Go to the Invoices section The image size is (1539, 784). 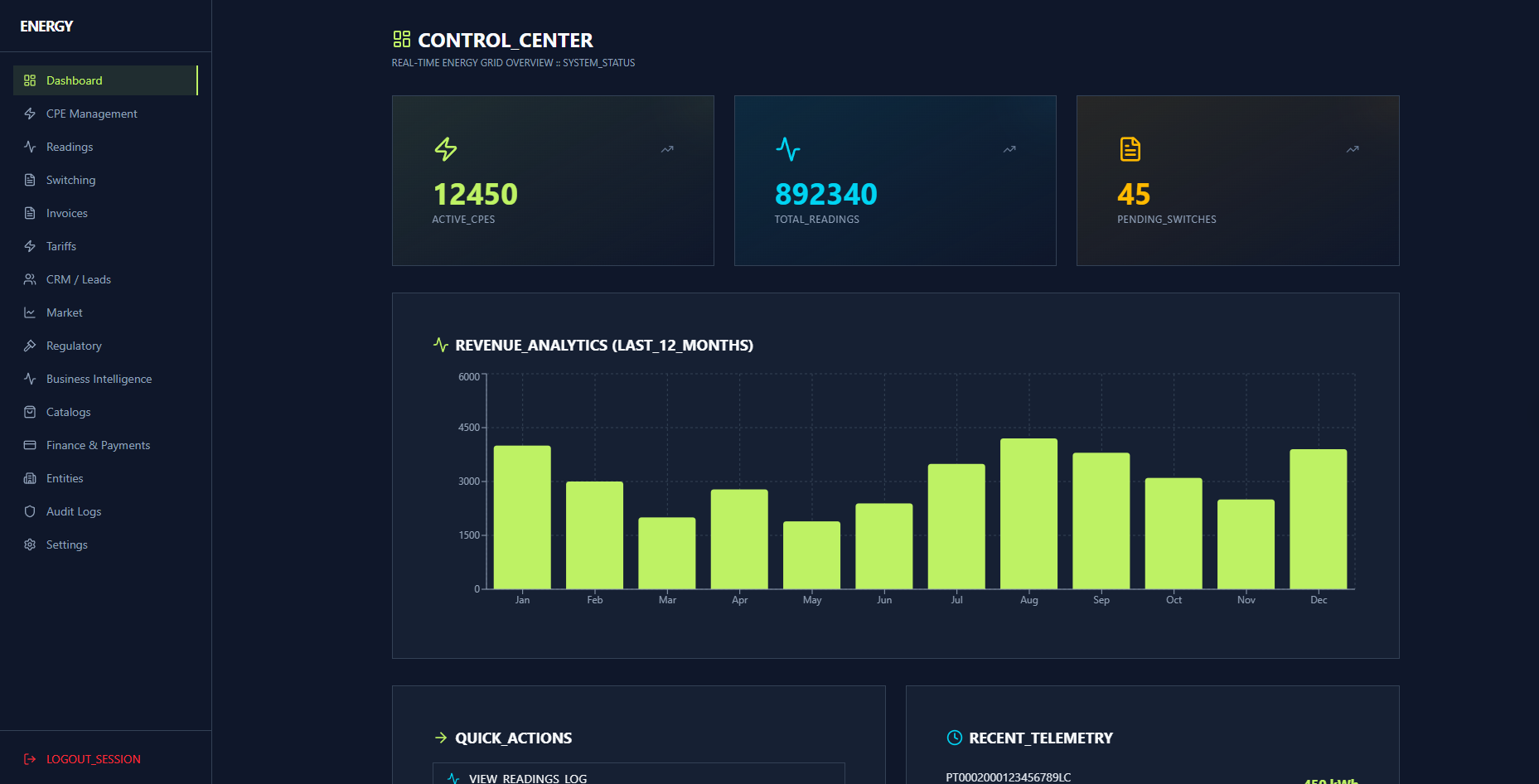pyautogui.click(x=66, y=213)
